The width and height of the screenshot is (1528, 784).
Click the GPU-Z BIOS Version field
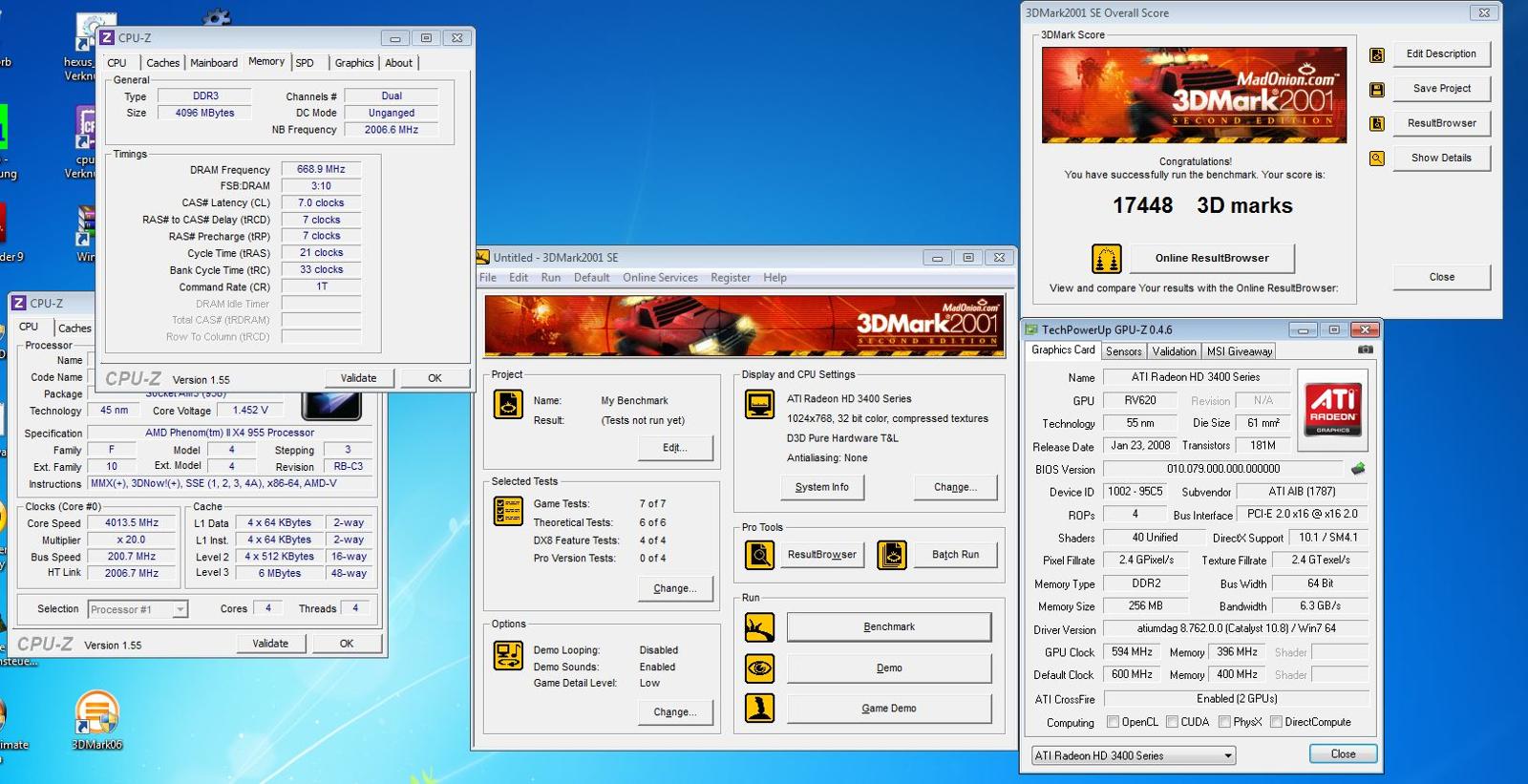pyautogui.click(x=1222, y=469)
